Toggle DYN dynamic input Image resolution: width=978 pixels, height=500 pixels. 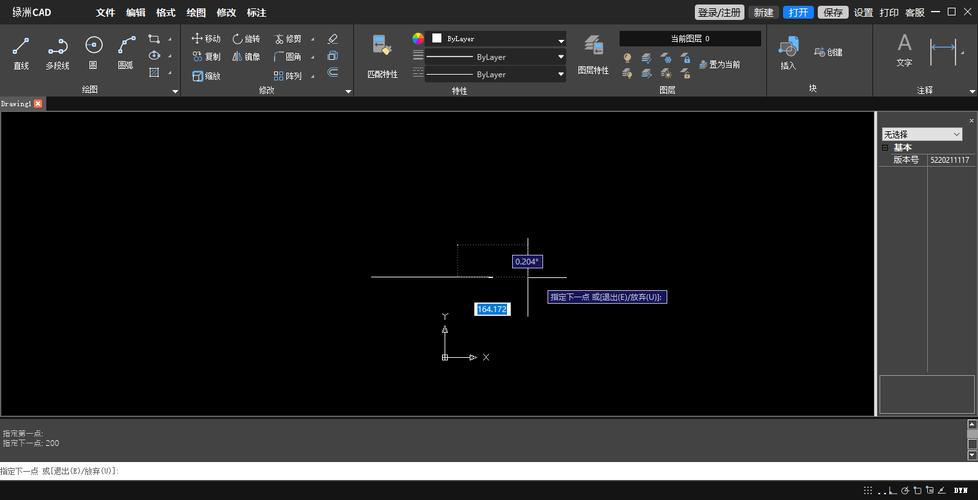(x=961, y=491)
